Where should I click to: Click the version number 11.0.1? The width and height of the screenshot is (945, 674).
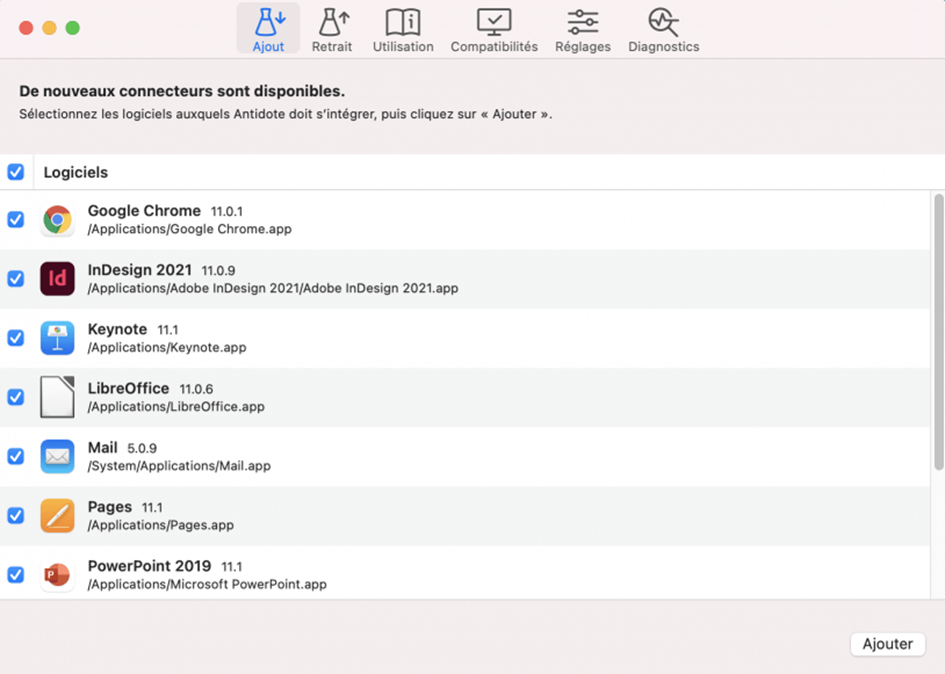(x=227, y=212)
